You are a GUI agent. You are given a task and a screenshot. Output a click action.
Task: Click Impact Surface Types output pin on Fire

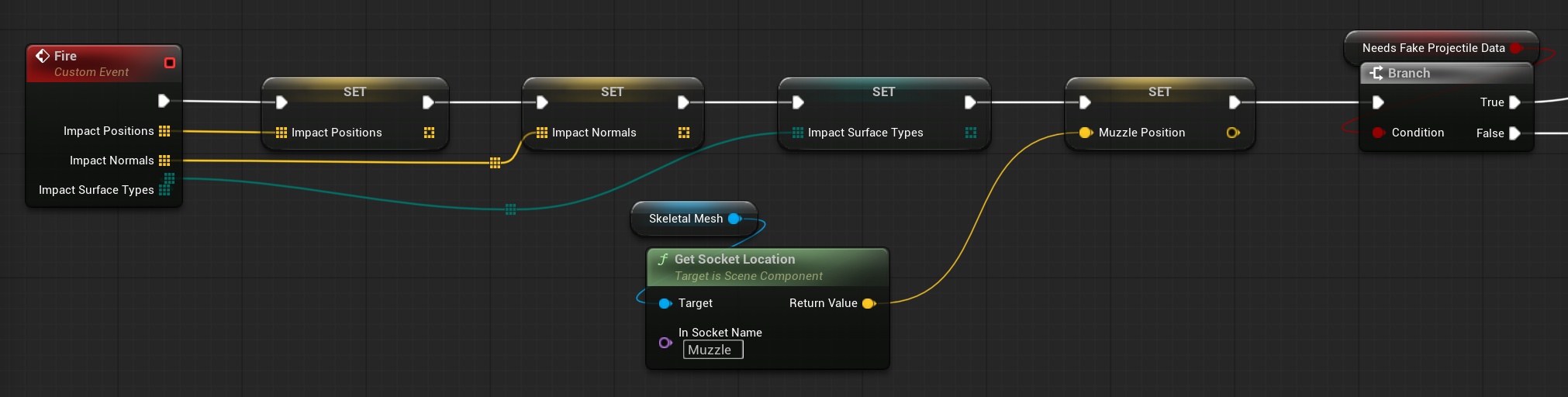point(164,190)
